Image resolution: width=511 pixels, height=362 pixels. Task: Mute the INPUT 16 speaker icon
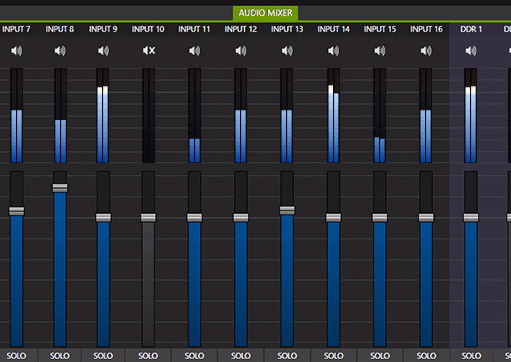tap(426, 51)
